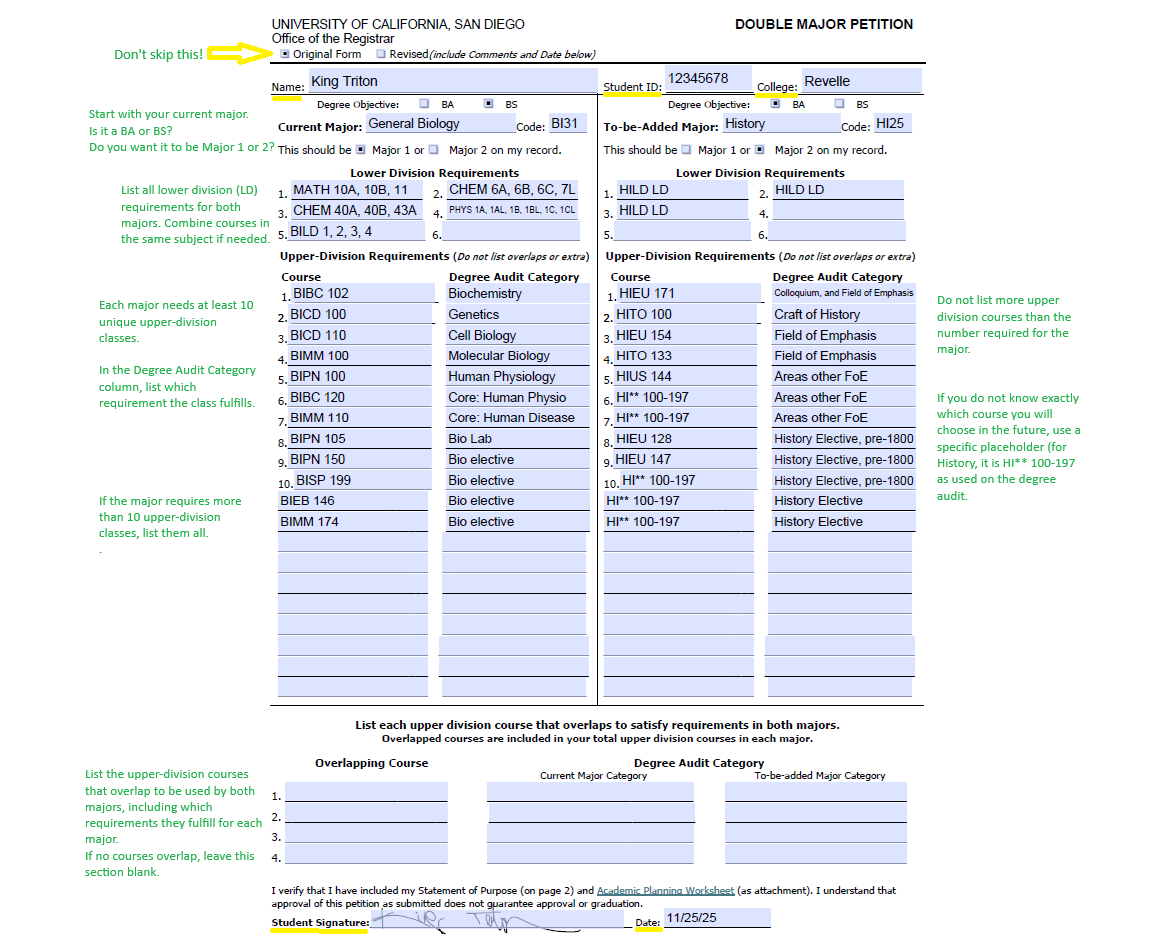Edit the Current Major field General Biology
The image size is (1152, 934).
(440, 122)
